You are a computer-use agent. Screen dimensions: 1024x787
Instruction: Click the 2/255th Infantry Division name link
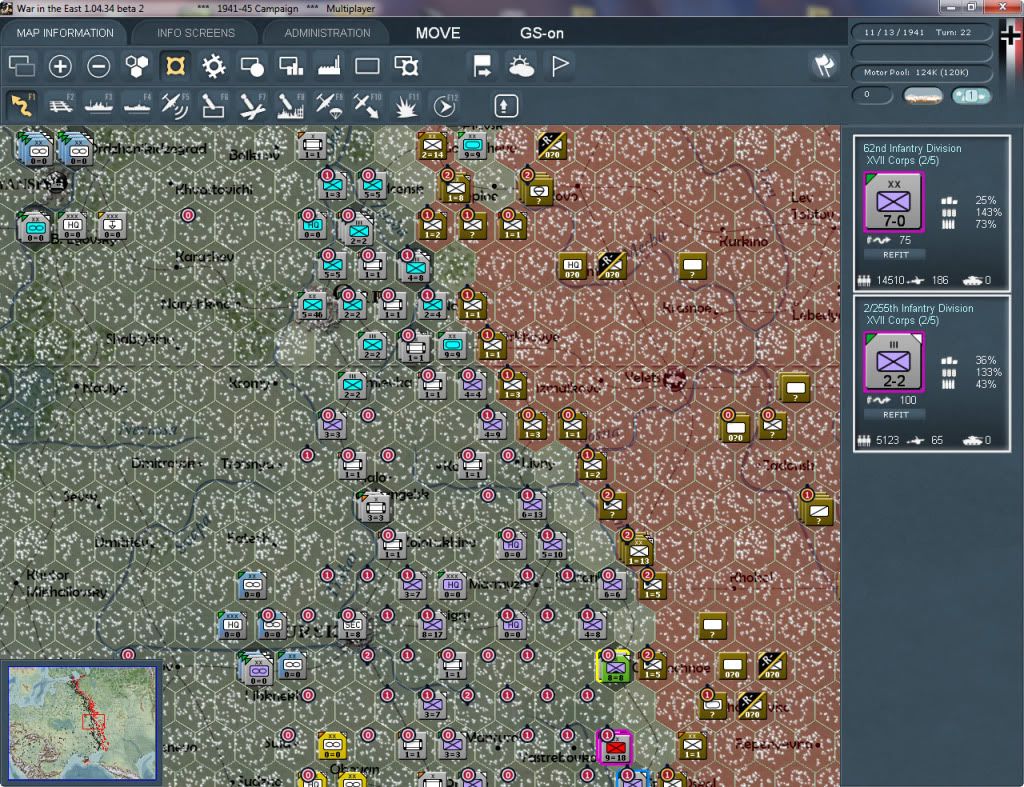tap(918, 308)
